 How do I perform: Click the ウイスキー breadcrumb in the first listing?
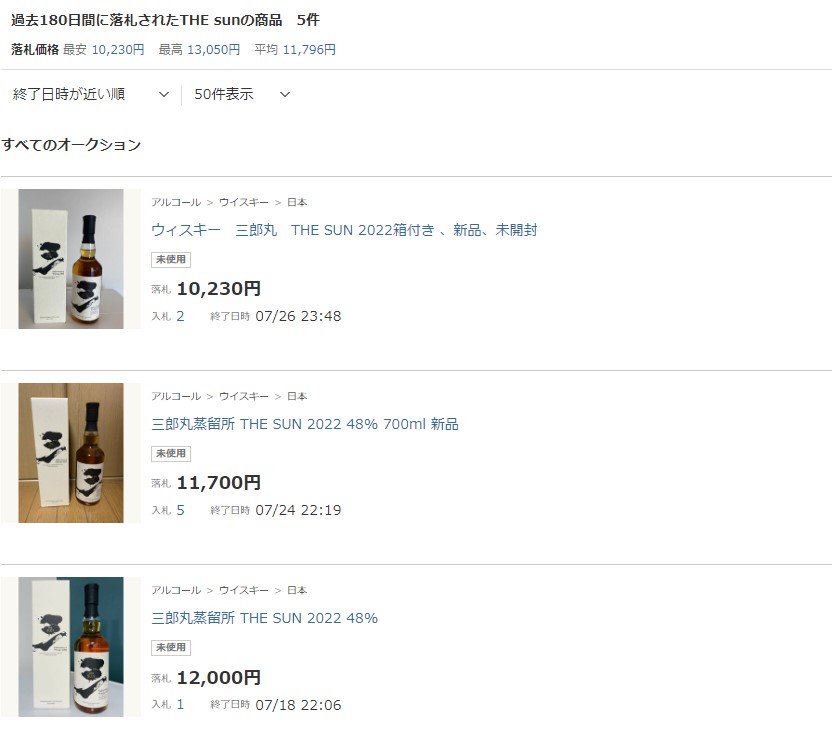[x=244, y=202]
